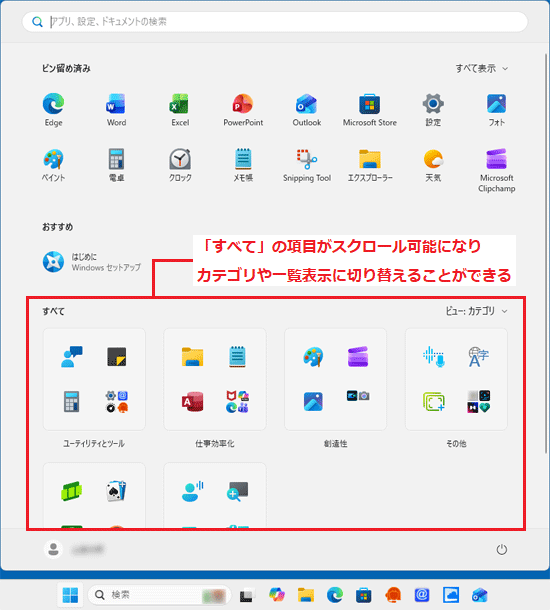This screenshot has height=610, width=550.
Task: Expand 創造性 small icons folder
Action: tap(358, 396)
